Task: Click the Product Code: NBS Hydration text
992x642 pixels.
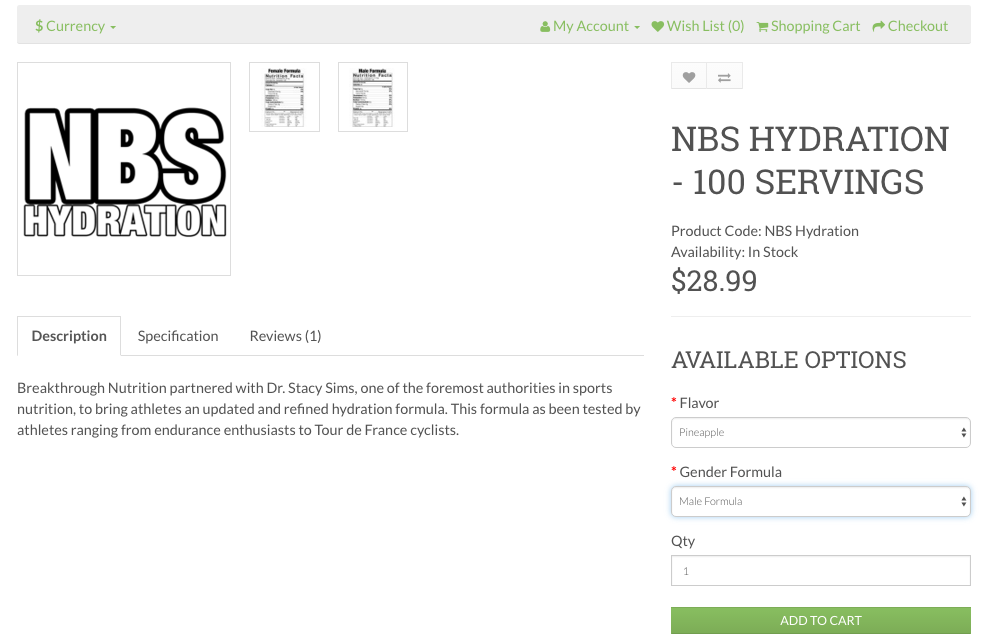Action: point(765,231)
